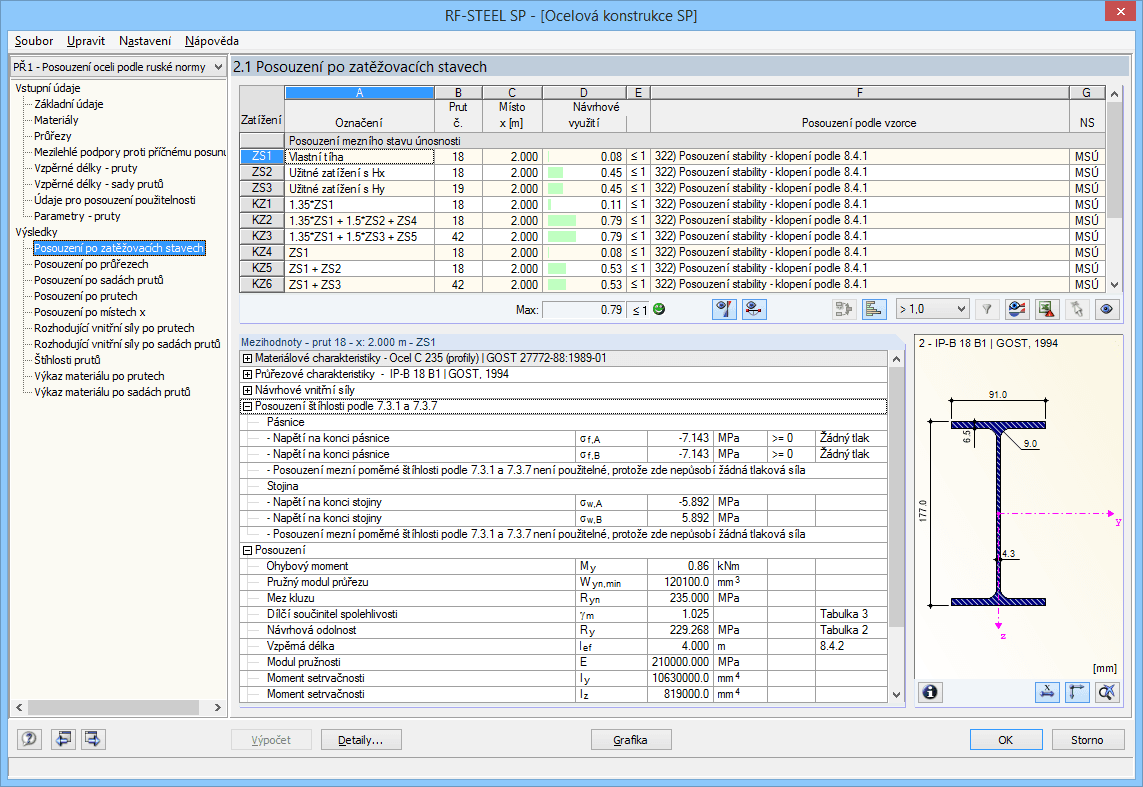Expand 'Návrhové vnitřní síly' section
The image size is (1143, 787).
248,390
